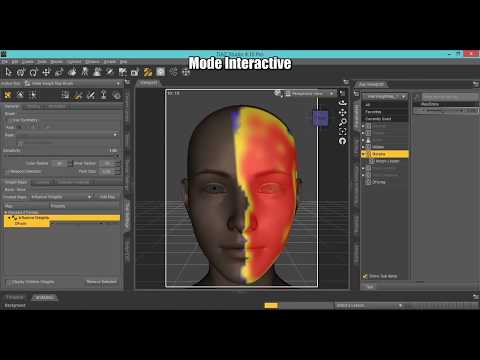Select the highlighted orange paint brush mode icon
Screen dimensions: 480x360
[x=78, y=95]
